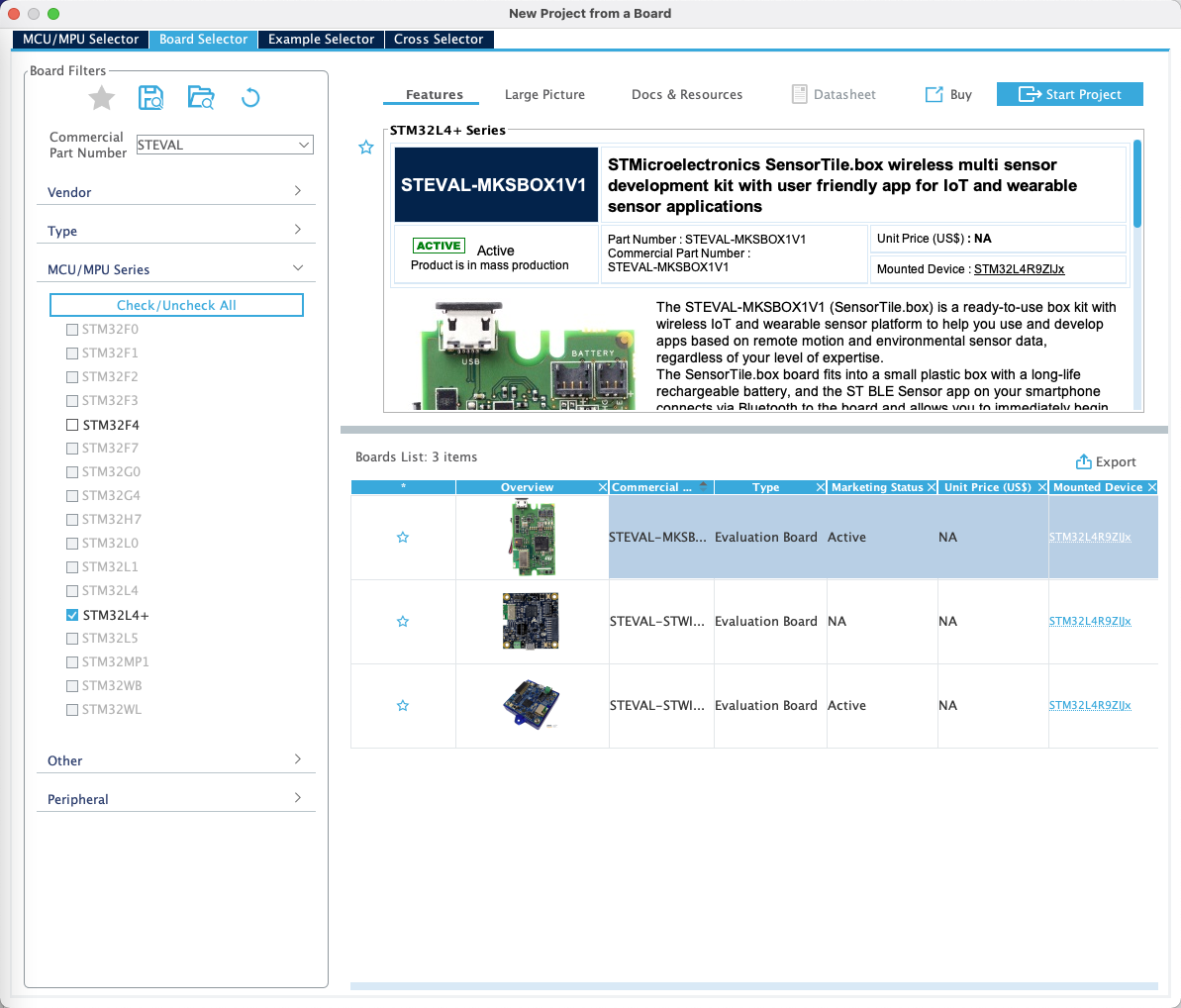The height and width of the screenshot is (1008, 1181).
Task: Enable the STM32L5 checkbox
Action: (72, 639)
